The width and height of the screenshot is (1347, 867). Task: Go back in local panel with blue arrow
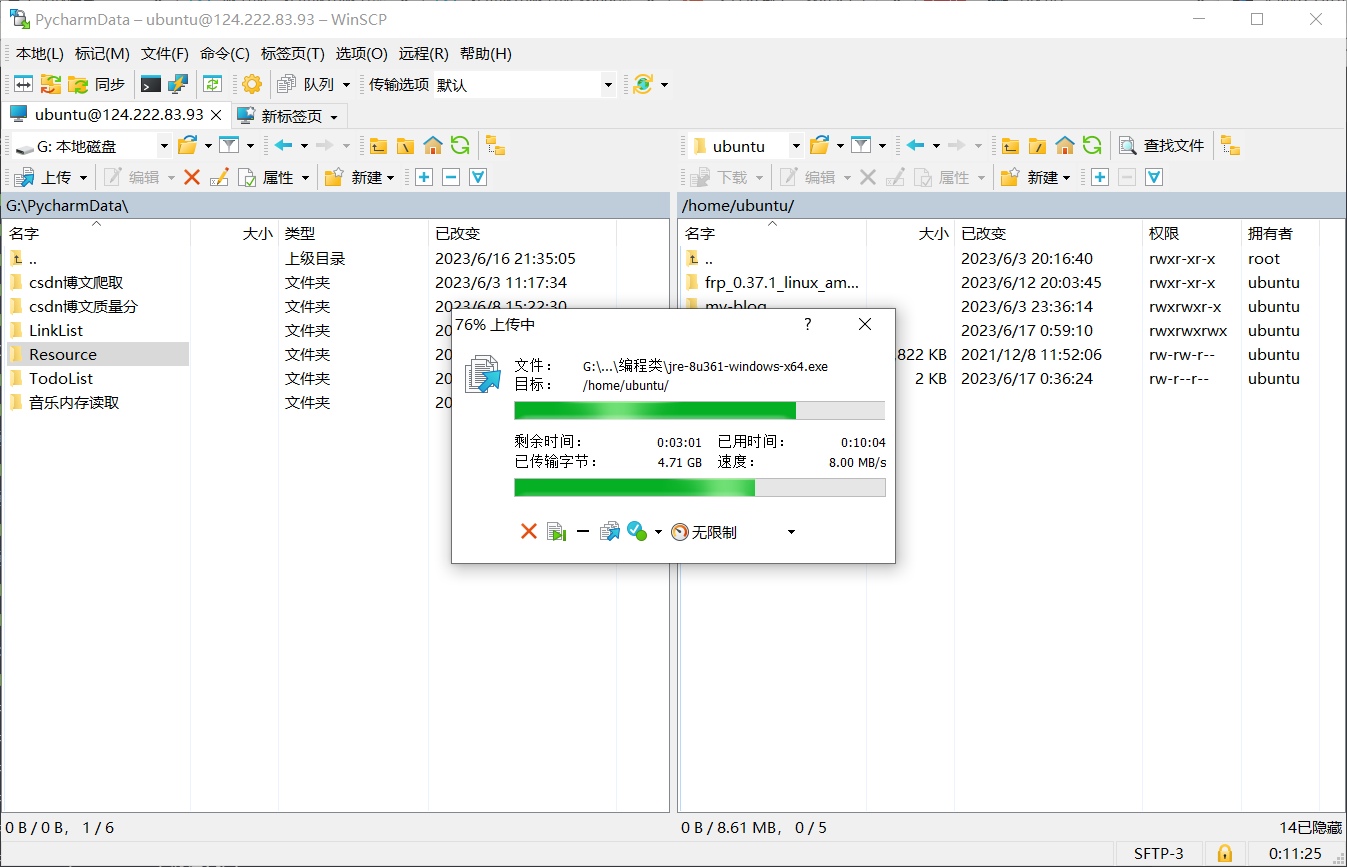[284, 146]
